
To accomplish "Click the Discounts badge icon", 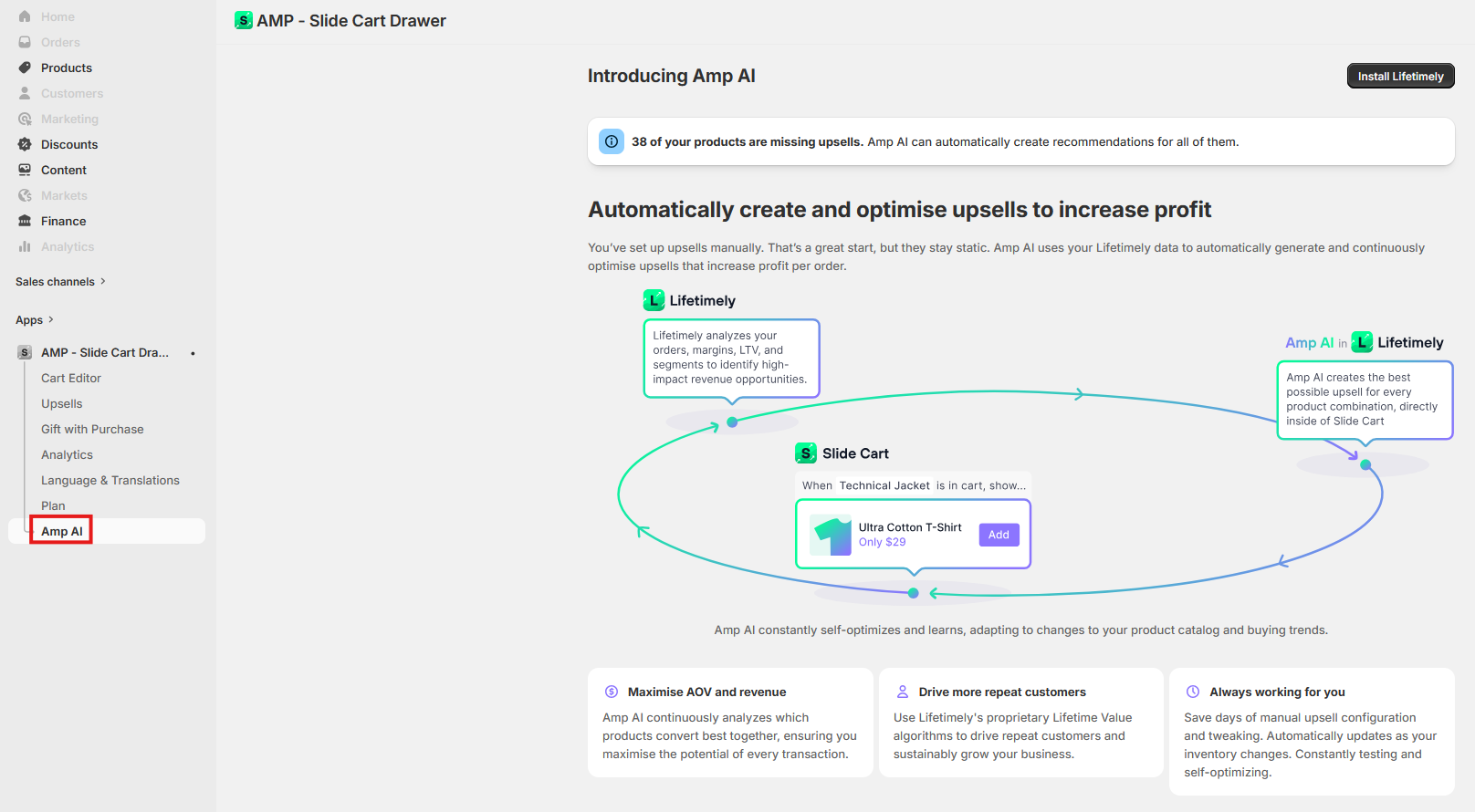I will pyautogui.click(x=25, y=144).
